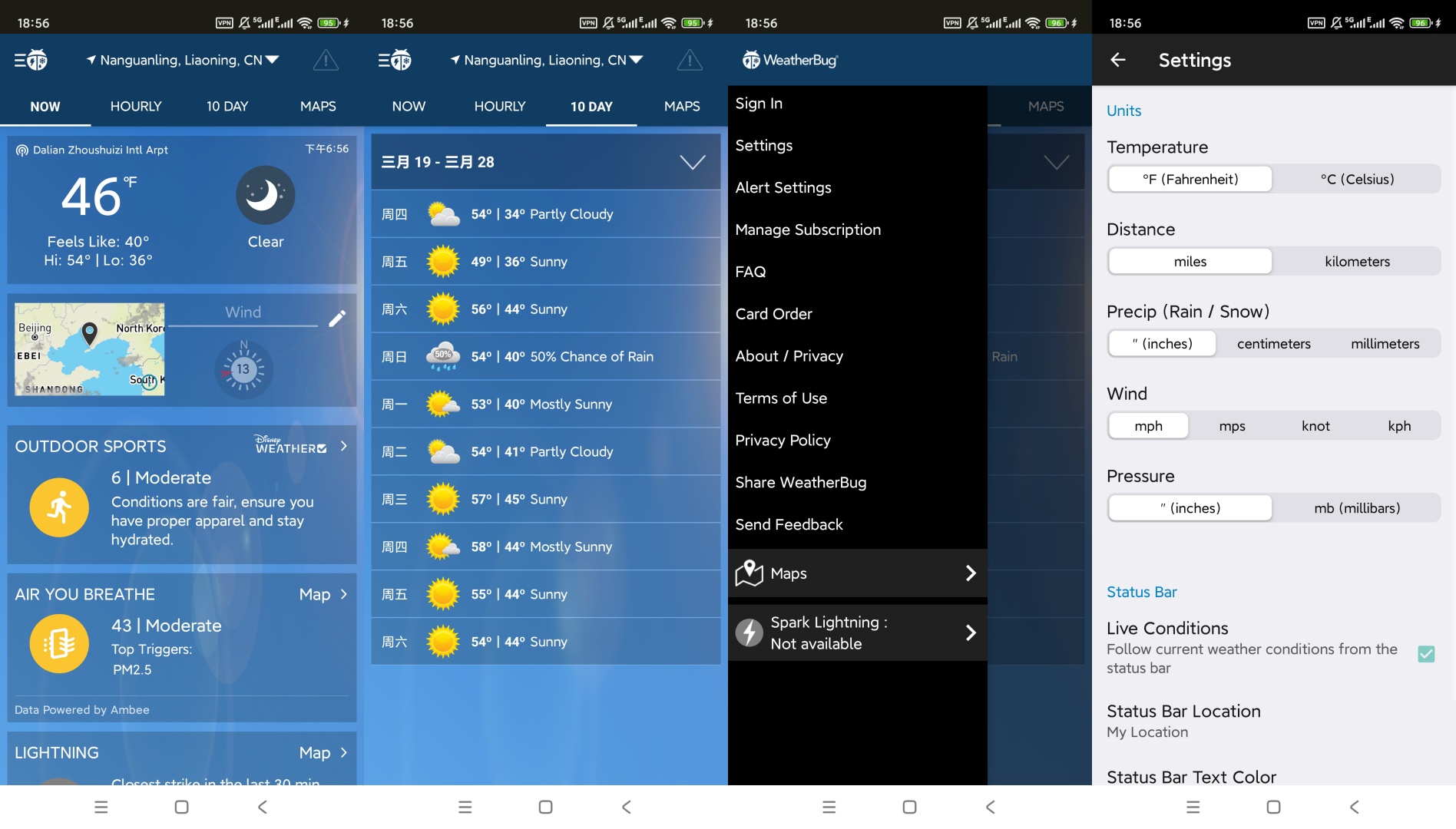
Task: Enable the Live Conditions checkbox
Action: pyautogui.click(x=1426, y=654)
